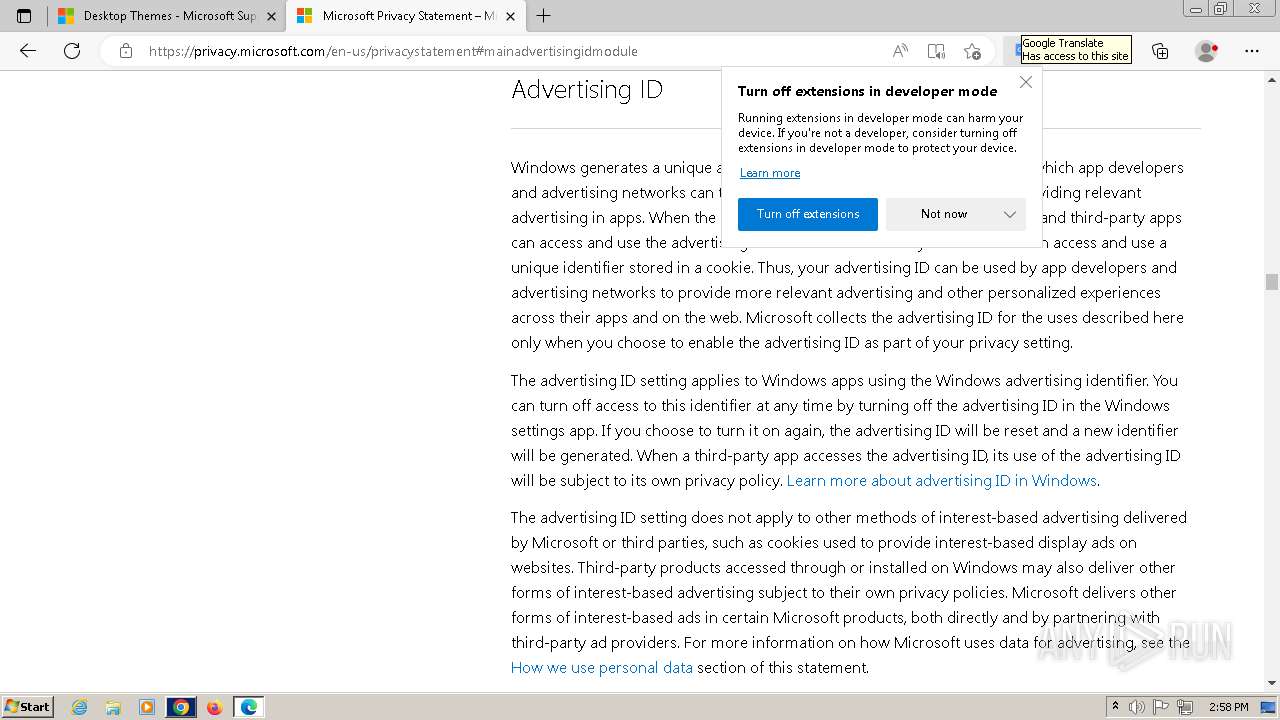Click the Advertising ID heading
1280x720 pixels.
click(587, 90)
